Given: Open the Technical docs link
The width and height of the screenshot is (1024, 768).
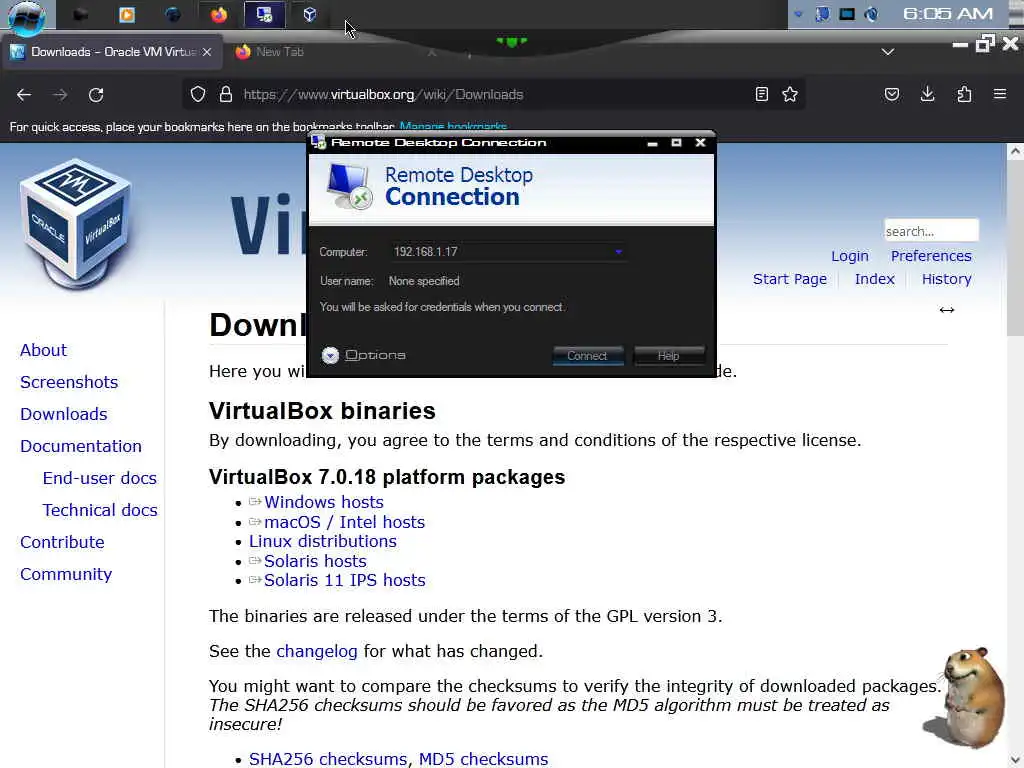Looking at the screenshot, I should pos(100,510).
